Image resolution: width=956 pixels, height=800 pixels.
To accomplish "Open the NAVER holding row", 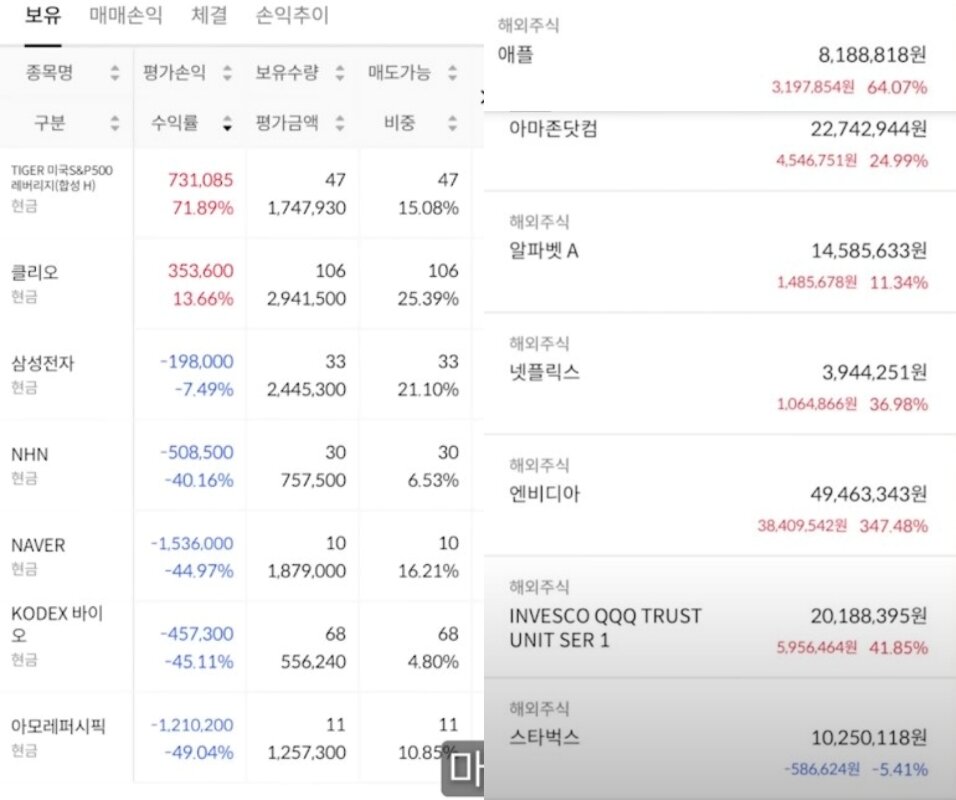I will point(38,545).
